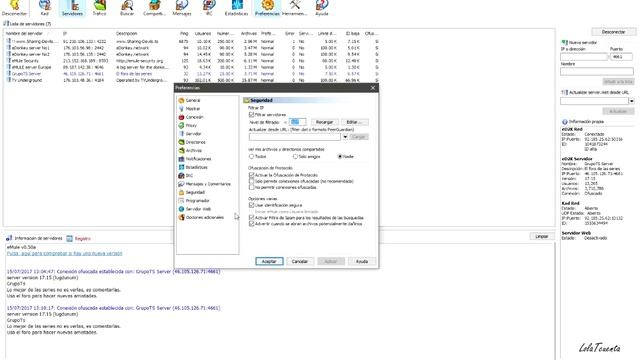The image size is (640, 360).
Task: Open the Compartidos toolbar icon
Action: [154, 8]
